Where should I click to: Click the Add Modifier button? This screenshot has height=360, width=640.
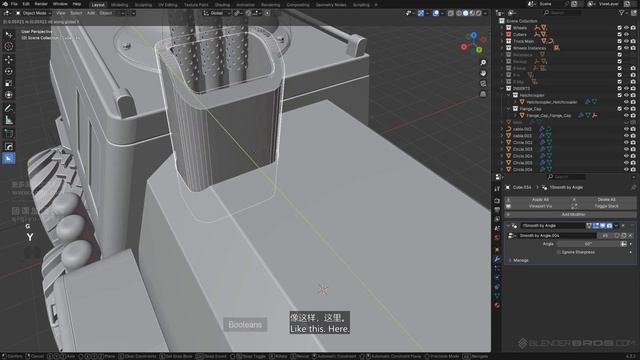570,214
